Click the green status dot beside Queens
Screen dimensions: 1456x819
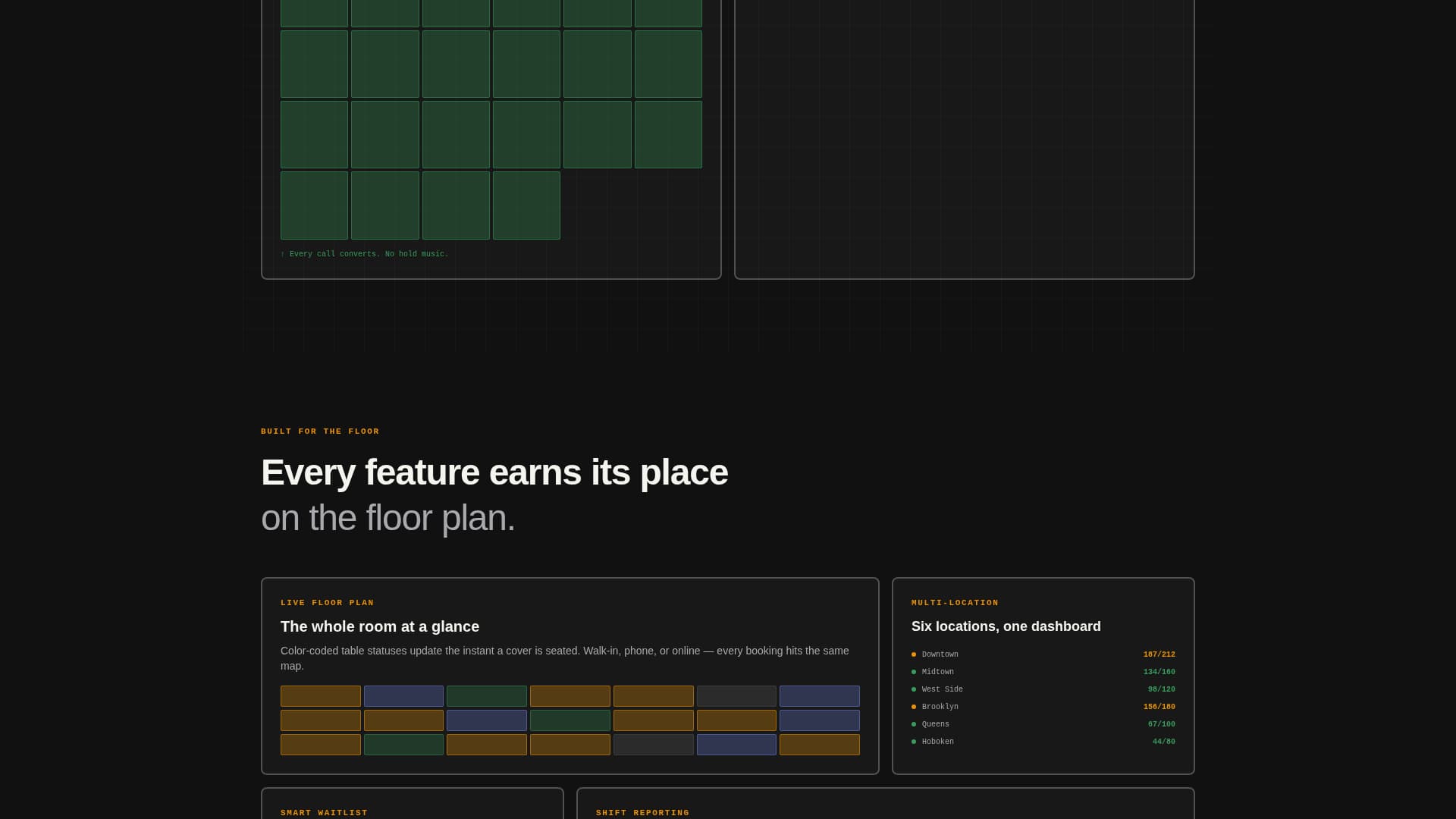click(x=914, y=724)
